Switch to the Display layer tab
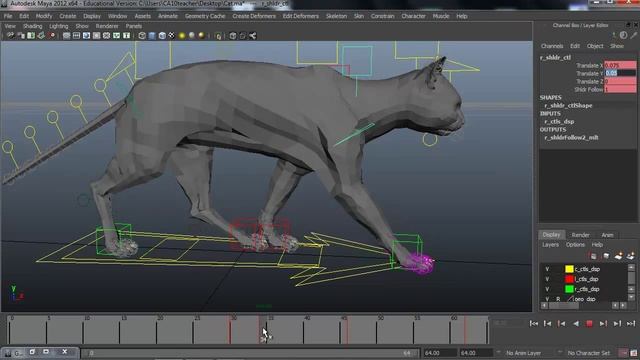The height and width of the screenshot is (360, 640). click(x=551, y=235)
